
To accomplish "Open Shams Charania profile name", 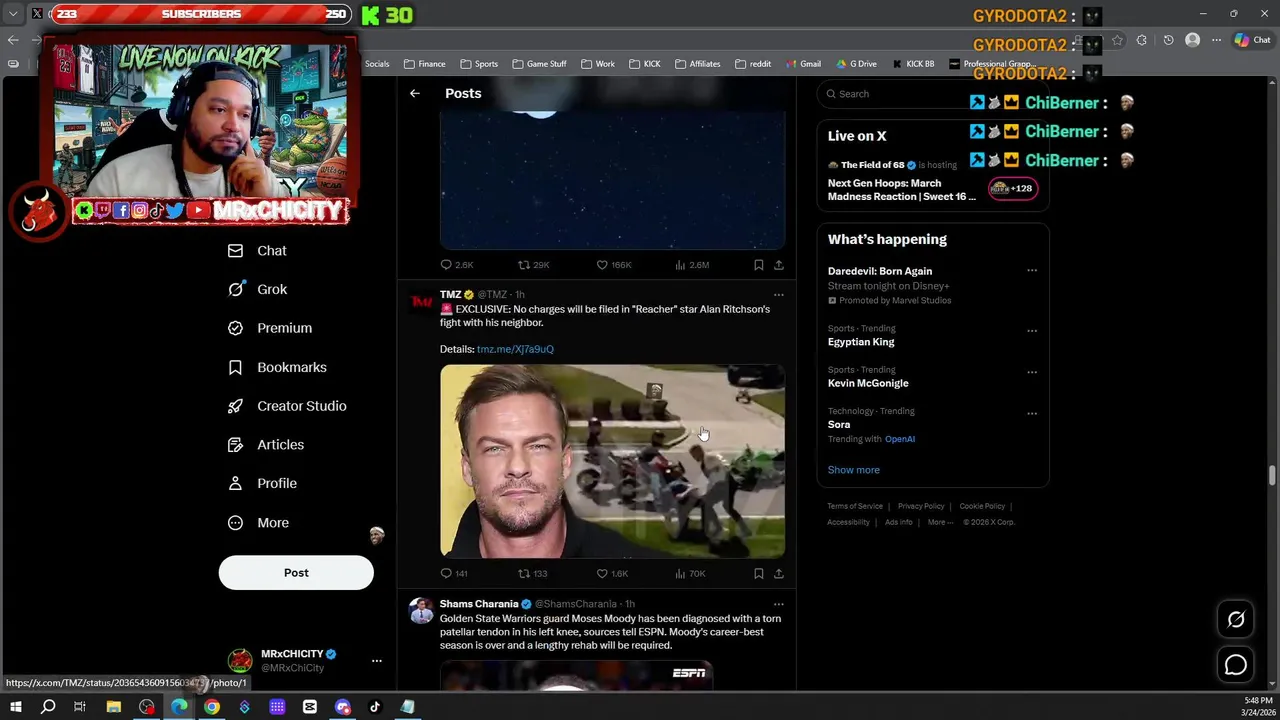I will [479, 604].
